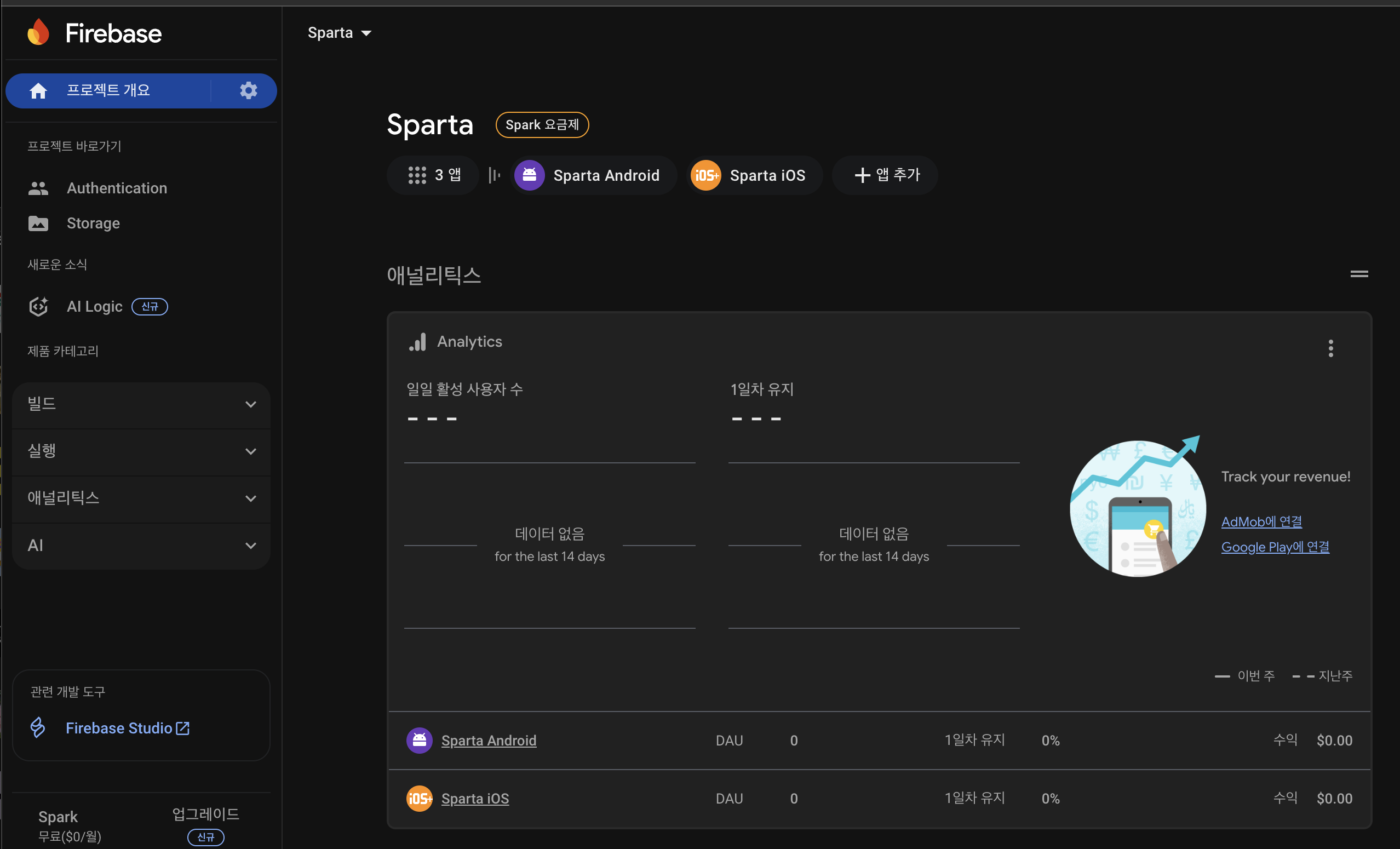The width and height of the screenshot is (1400, 849).
Task: Click the Spark plan name at sidebar bottom
Action: [58, 817]
